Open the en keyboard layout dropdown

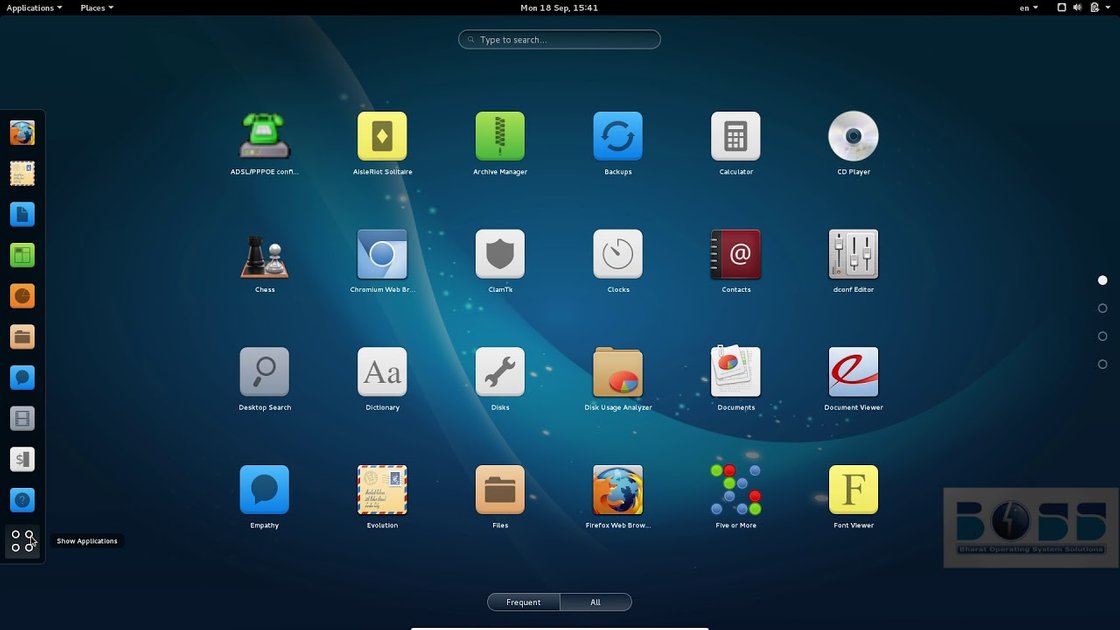1027,7
